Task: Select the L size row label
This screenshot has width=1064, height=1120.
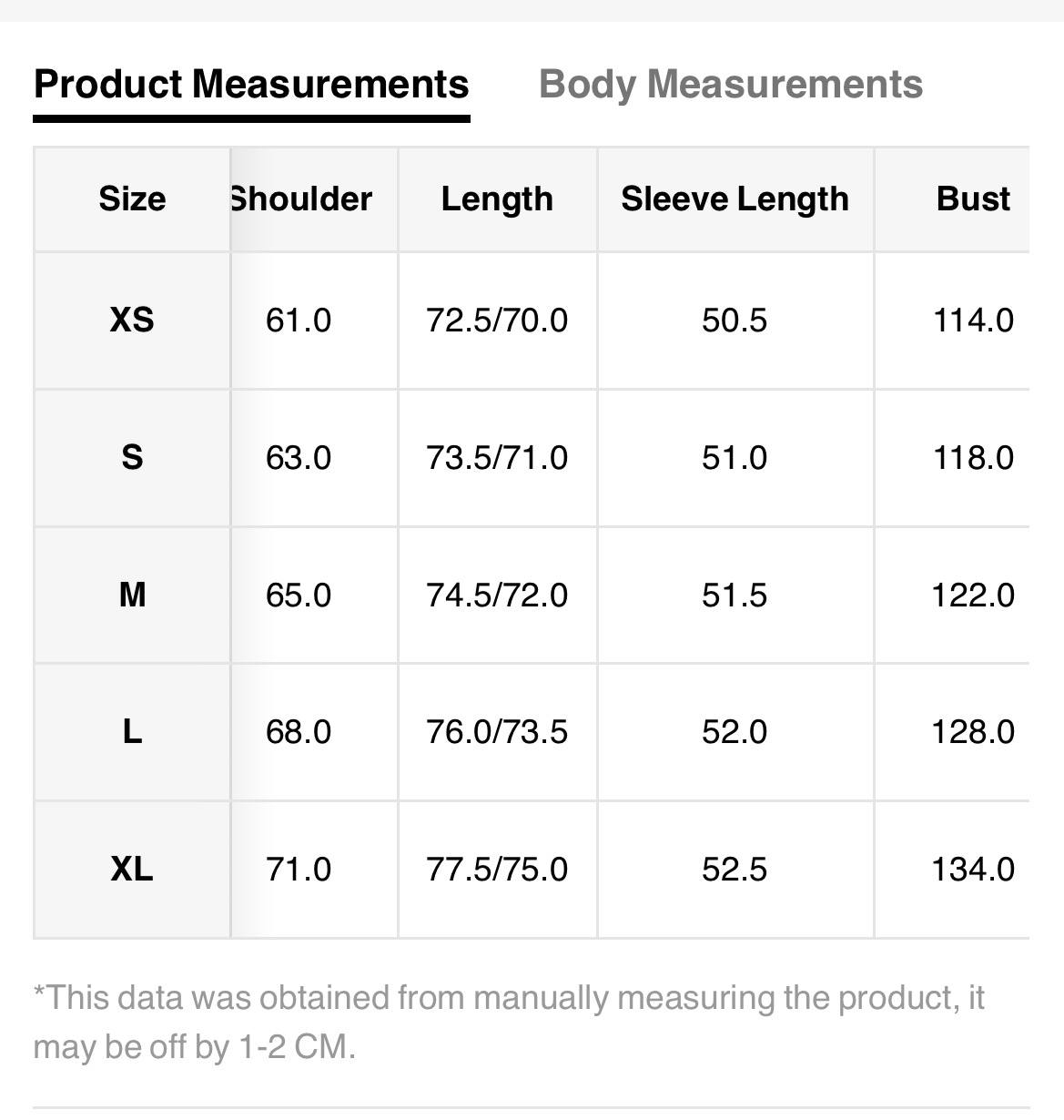Action: (132, 731)
